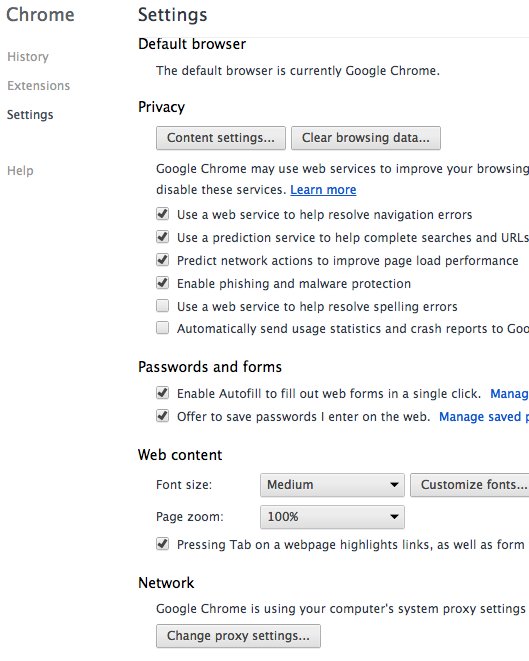Screen dimensions: 529x661
Task: Follow the Learn more link
Action: pyautogui.click(x=323, y=190)
